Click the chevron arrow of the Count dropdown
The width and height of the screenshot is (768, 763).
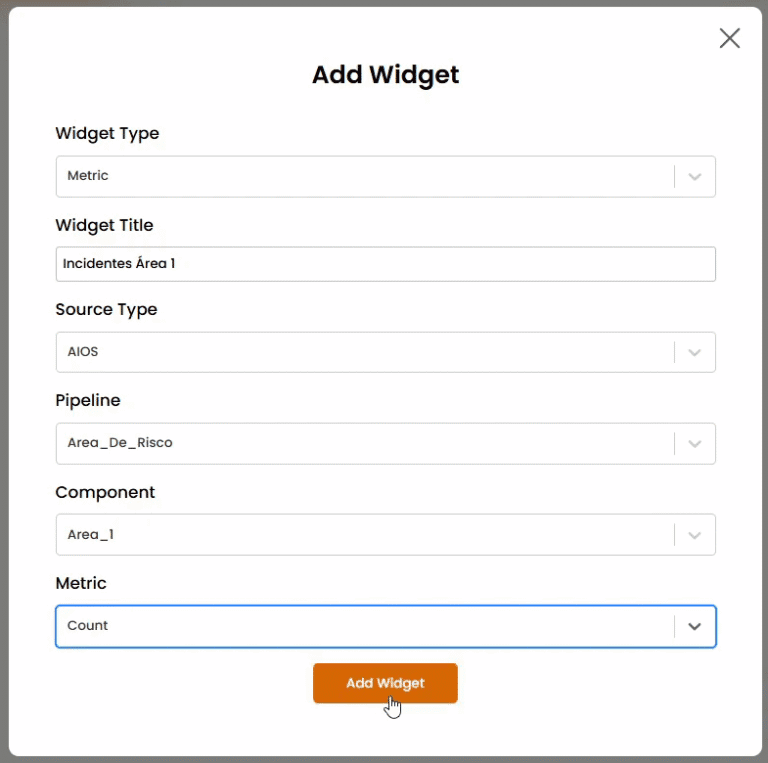[695, 627]
